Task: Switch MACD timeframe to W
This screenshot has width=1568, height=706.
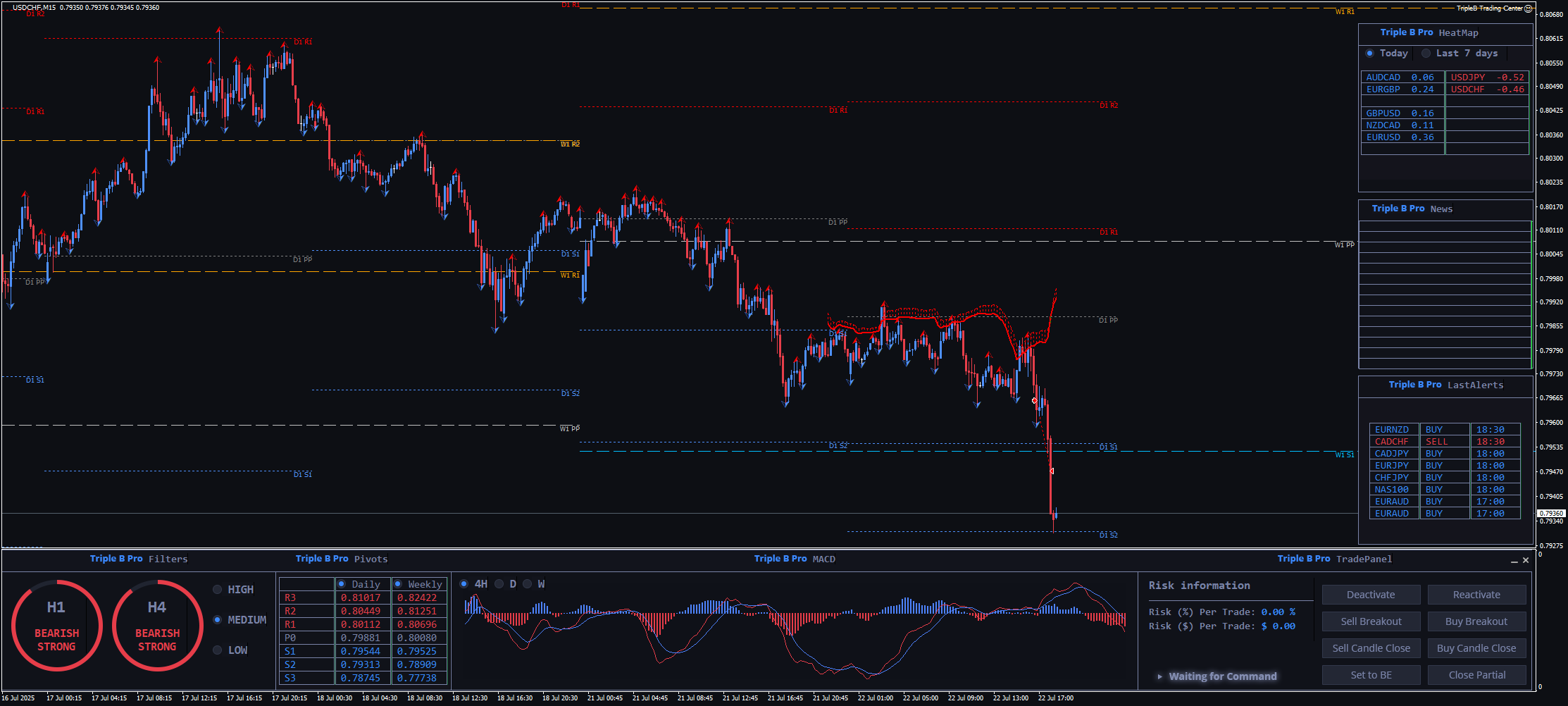Action: pyautogui.click(x=528, y=584)
